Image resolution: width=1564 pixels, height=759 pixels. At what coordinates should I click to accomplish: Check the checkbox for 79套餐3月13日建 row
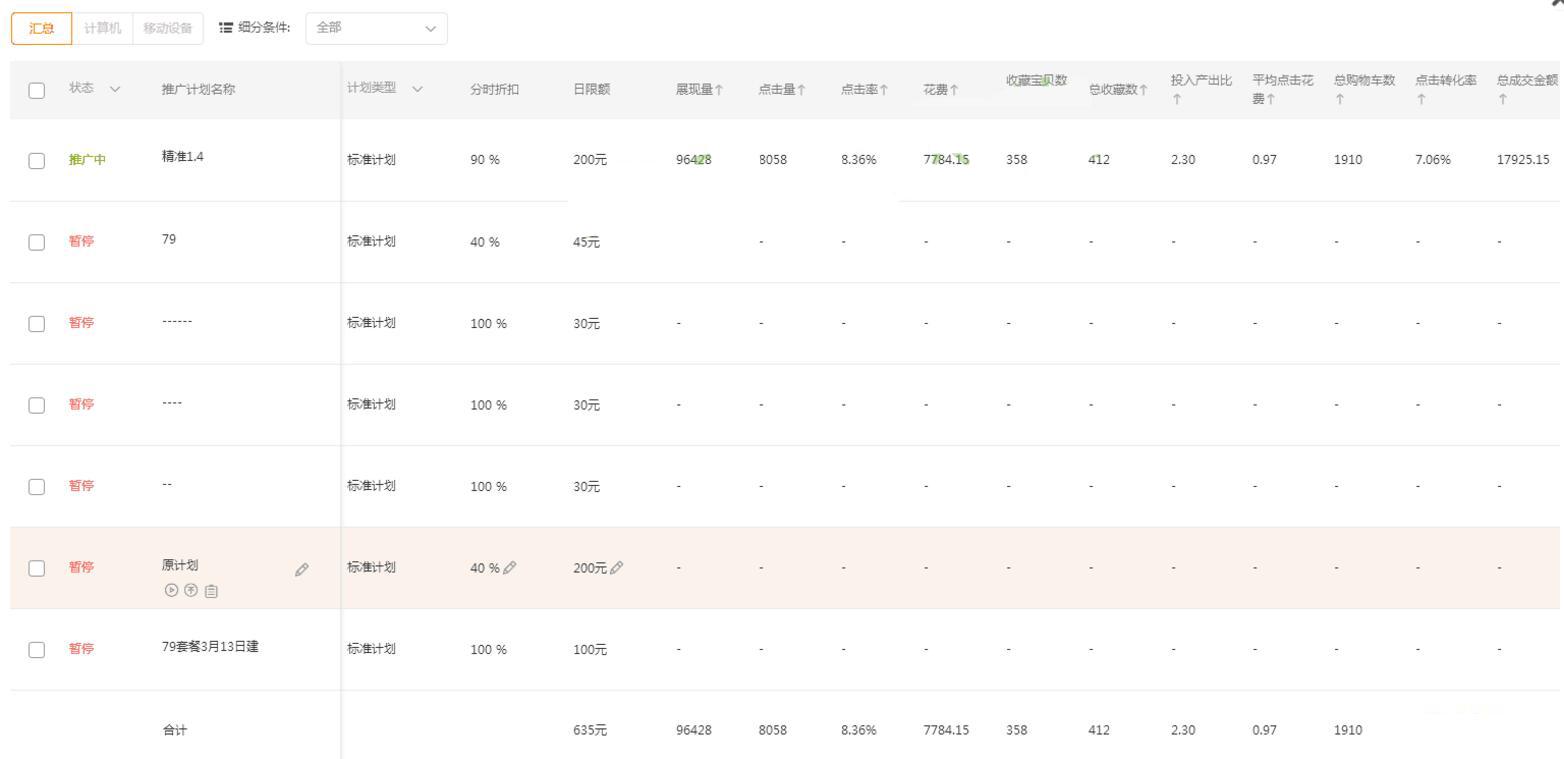point(37,649)
